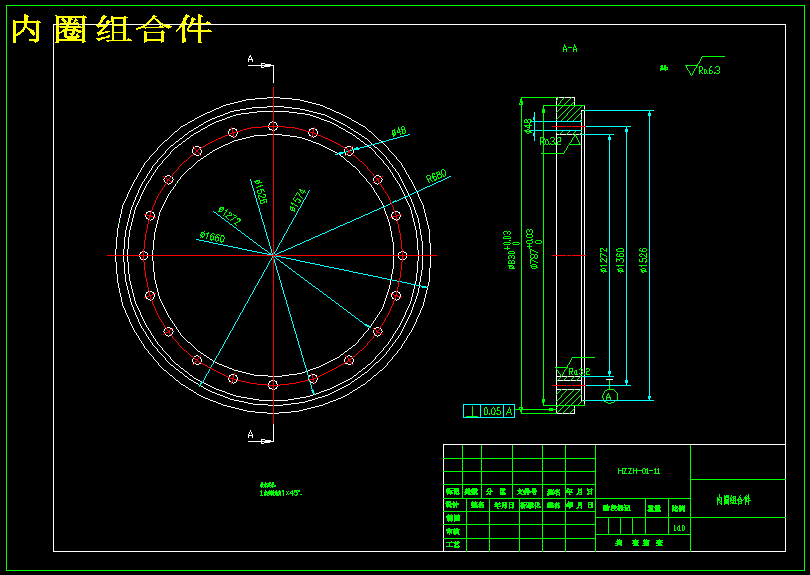Select the A-A section view label
Screen dimensions: 810x575
[x=570, y=49]
